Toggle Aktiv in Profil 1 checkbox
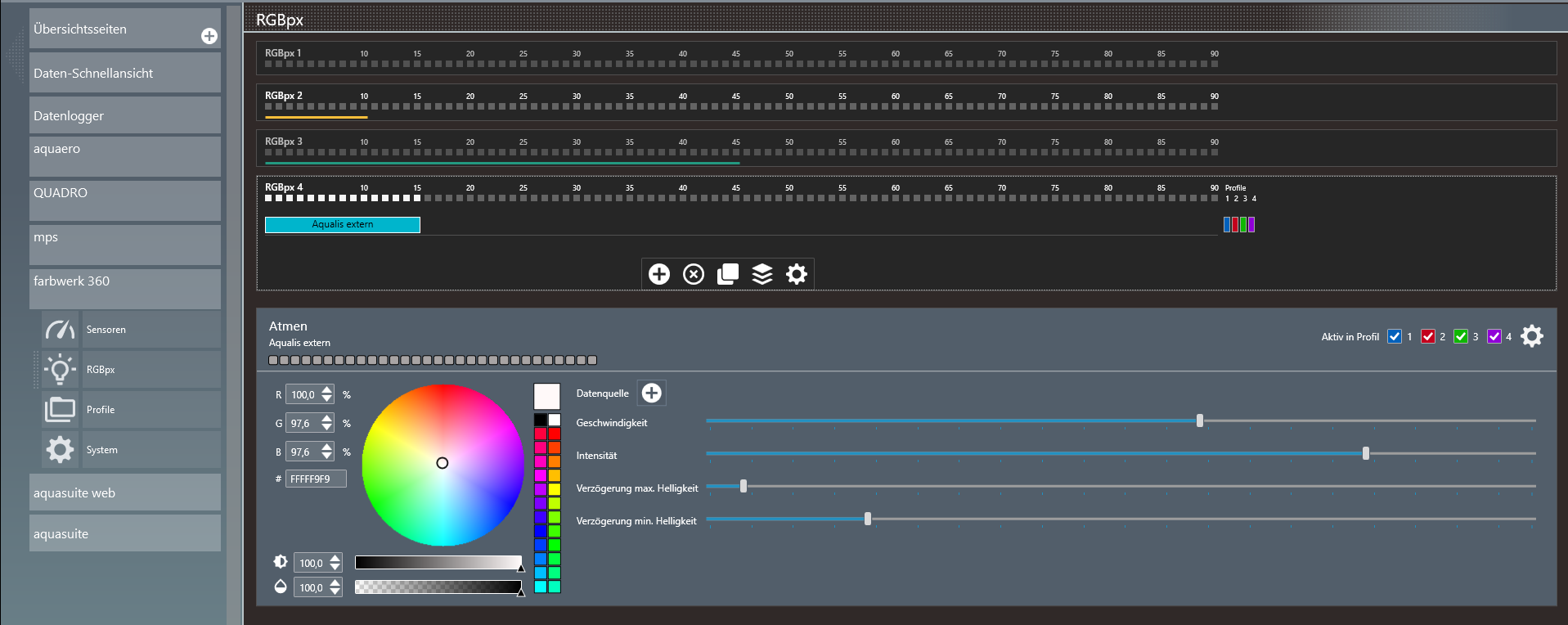The image size is (1568, 625). tap(1395, 337)
